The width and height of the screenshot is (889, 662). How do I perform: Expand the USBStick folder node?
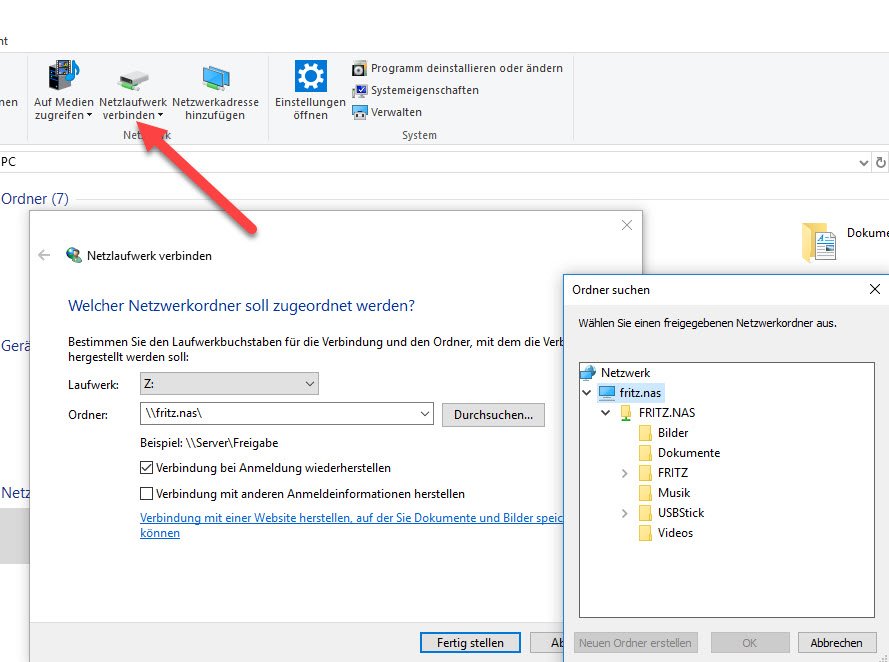click(624, 513)
